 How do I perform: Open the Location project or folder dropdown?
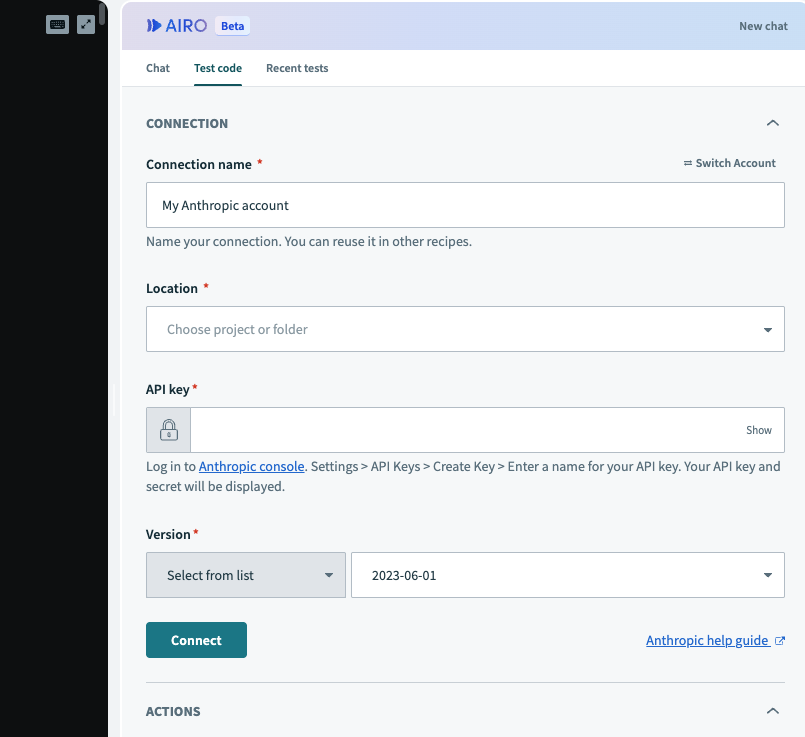click(465, 329)
